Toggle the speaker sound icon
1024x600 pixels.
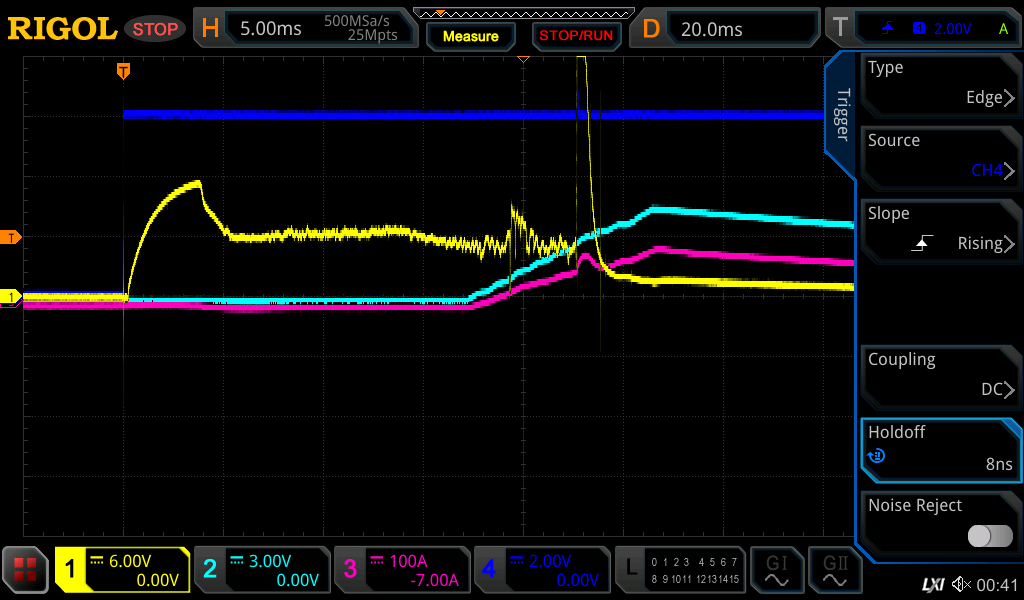coord(961,584)
